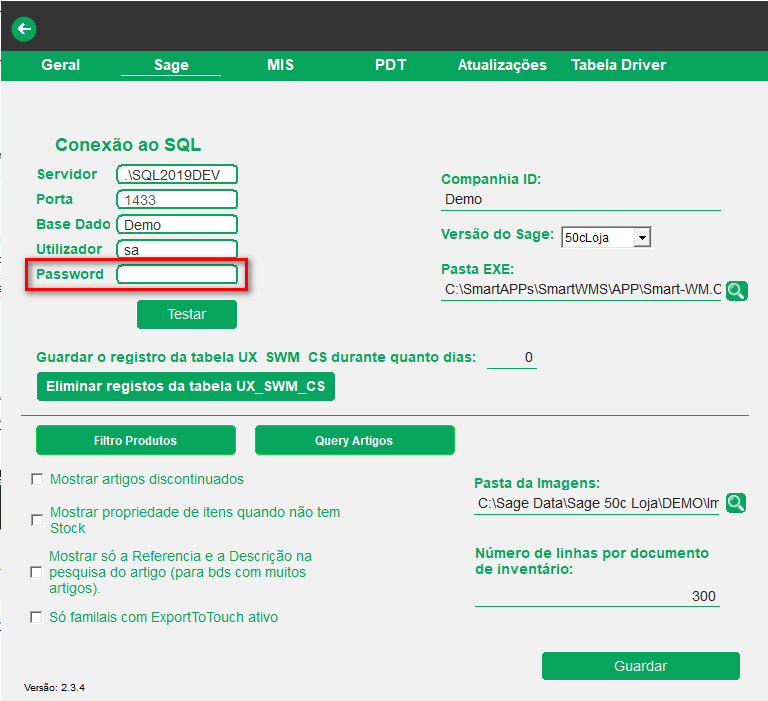Click the Pasta EXE path field

[581, 290]
